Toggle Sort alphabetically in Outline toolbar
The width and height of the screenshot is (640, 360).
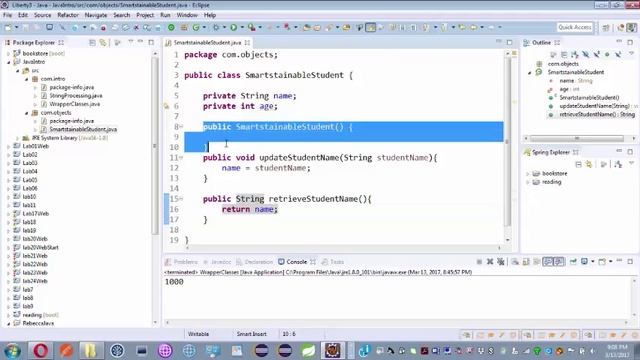coord(575,54)
